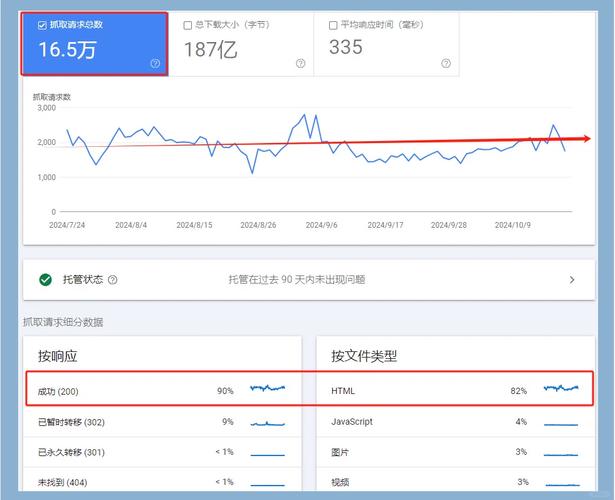Open 托管在过去 90 天内未出现问题 message
This screenshot has width=615, height=500.
(x=297, y=280)
